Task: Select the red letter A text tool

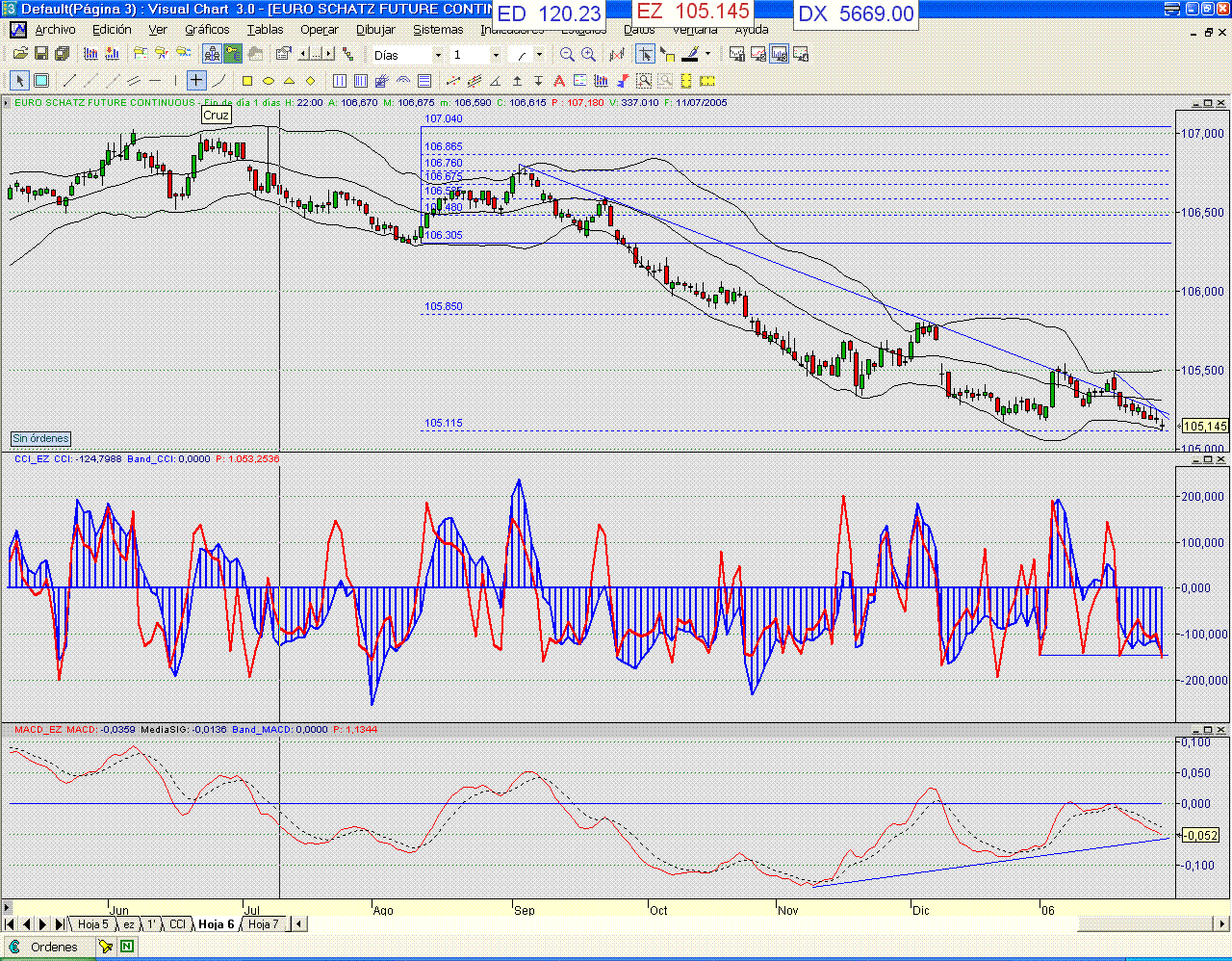Action: pos(559,80)
